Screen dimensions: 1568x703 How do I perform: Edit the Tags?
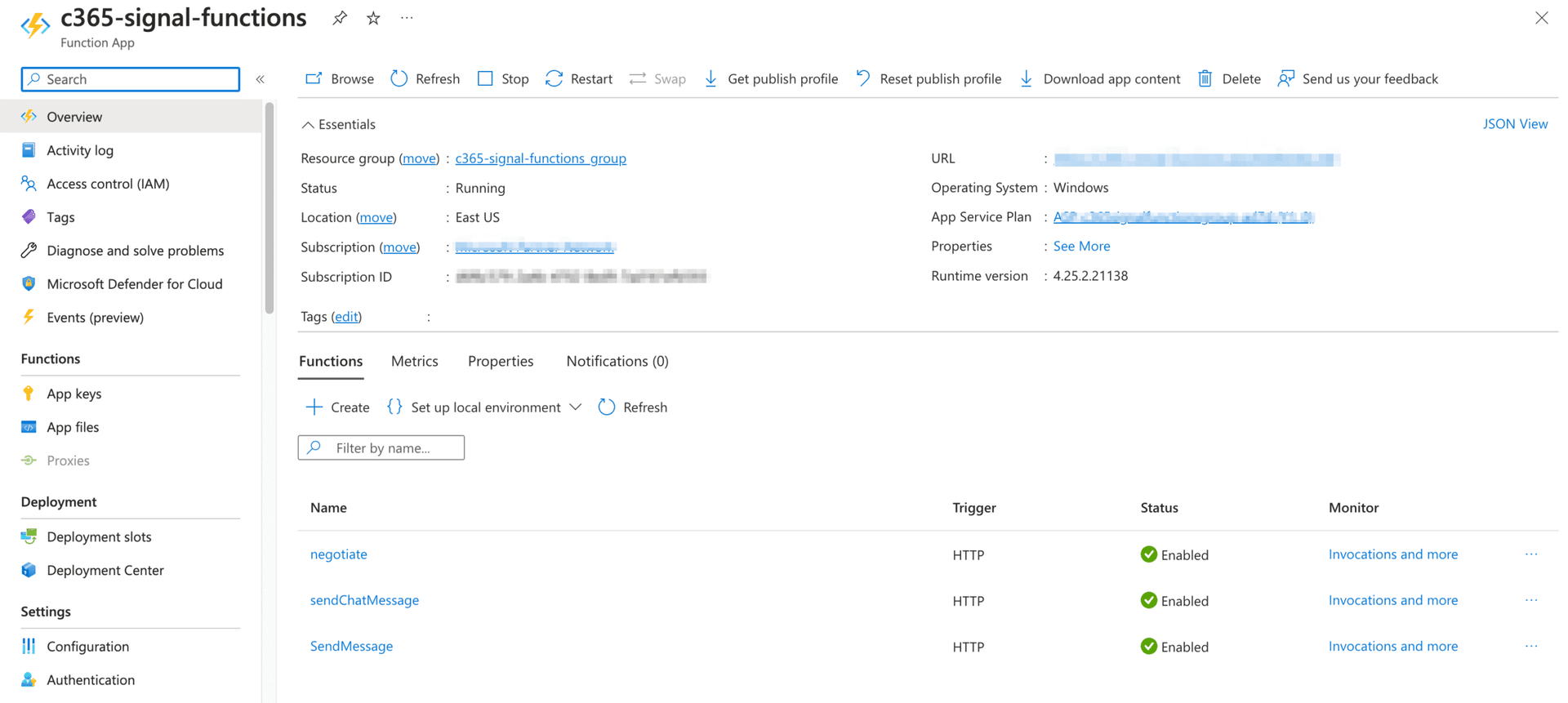click(x=346, y=317)
